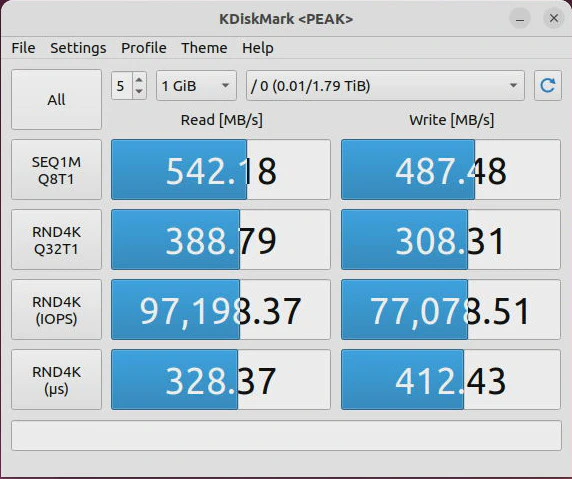Click the RND4K (μs) button
Screen dimensions: 572x479
click(x=56, y=380)
